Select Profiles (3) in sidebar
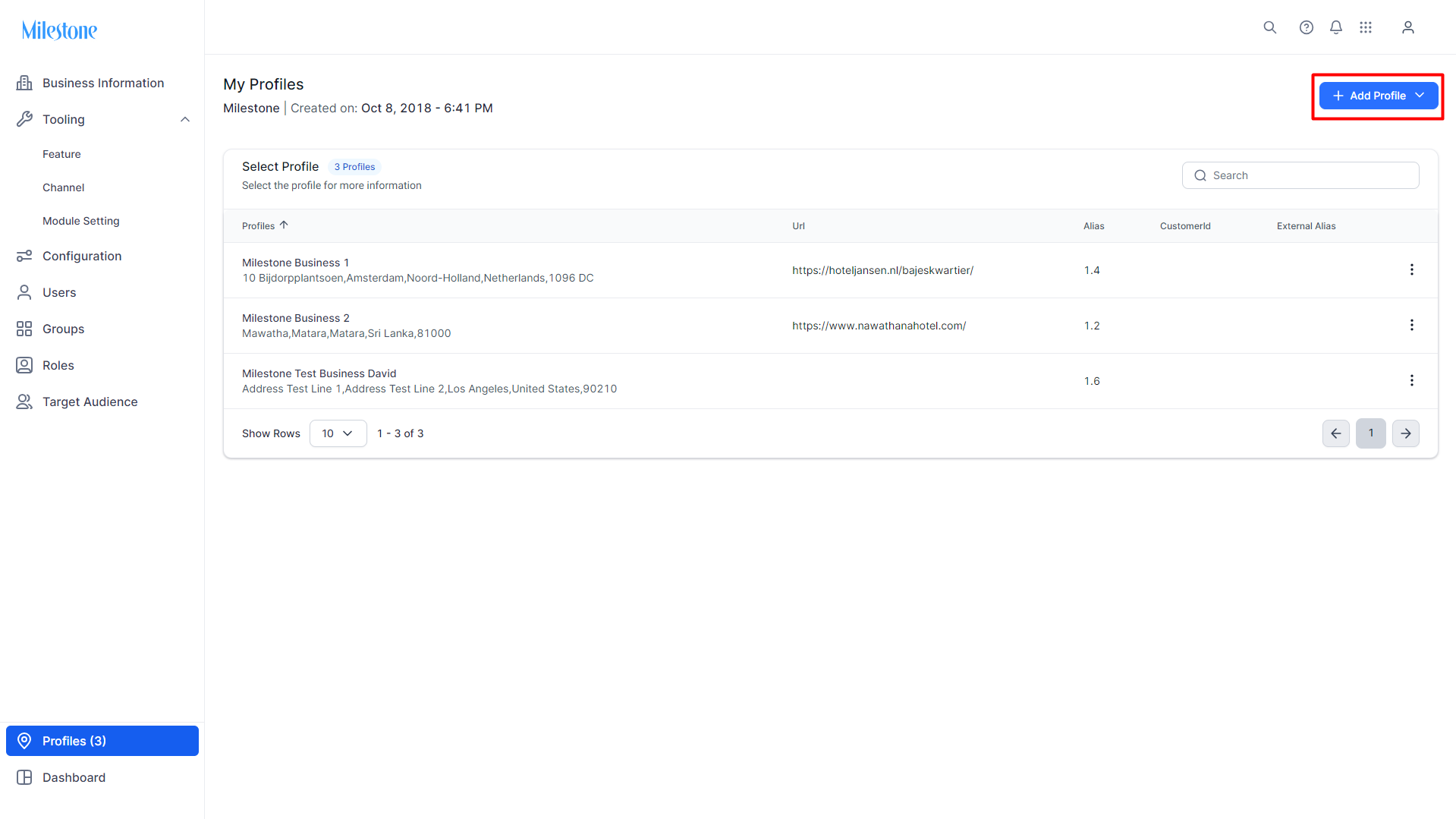The image size is (1456, 819). (x=102, y=741)
